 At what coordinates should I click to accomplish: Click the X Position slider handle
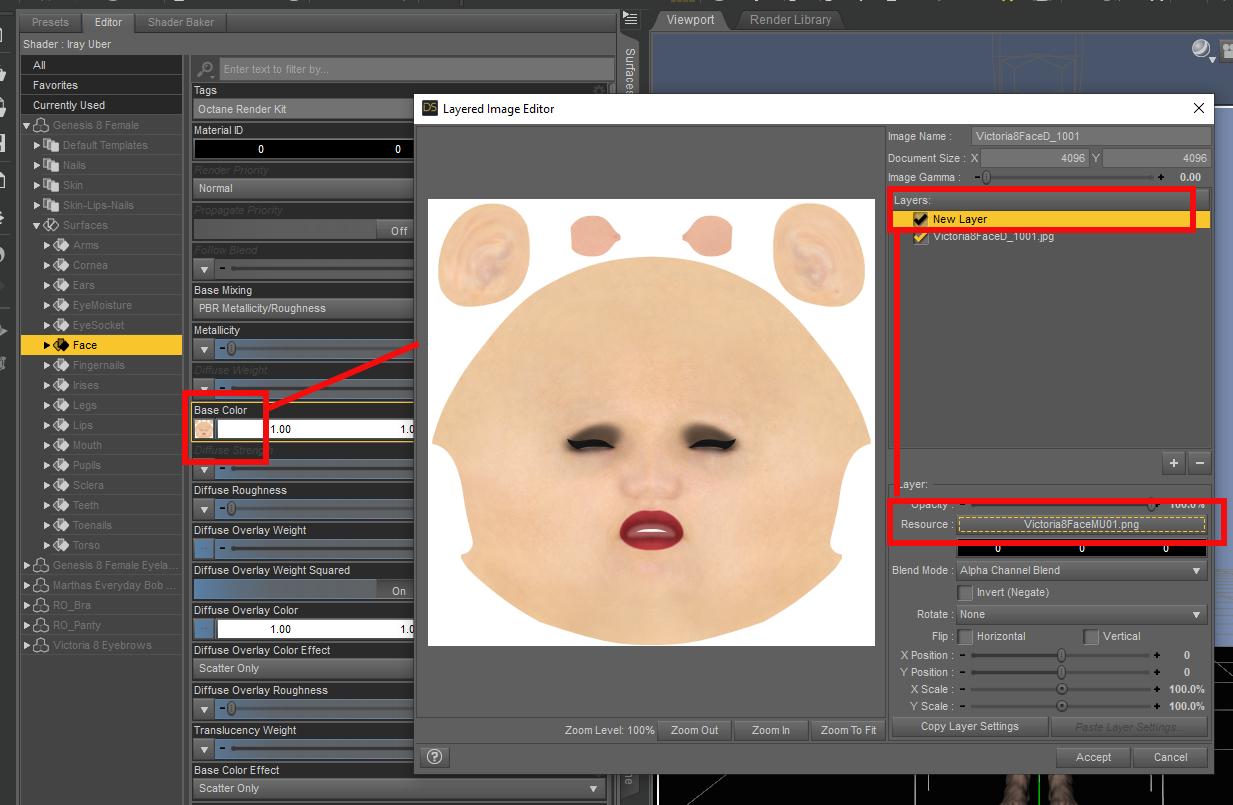click(1061, 656)
